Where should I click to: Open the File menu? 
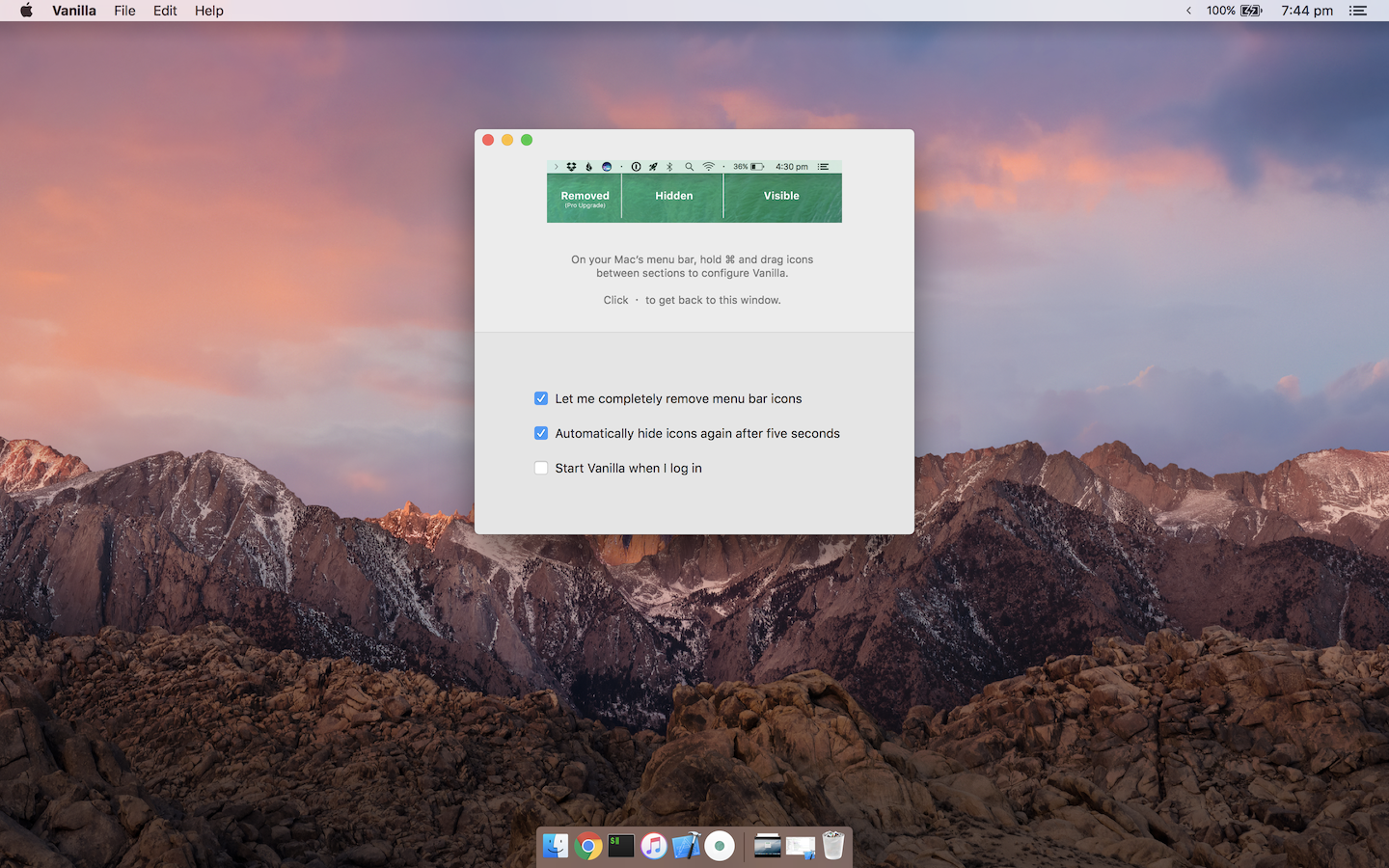(x=124, y=11)
